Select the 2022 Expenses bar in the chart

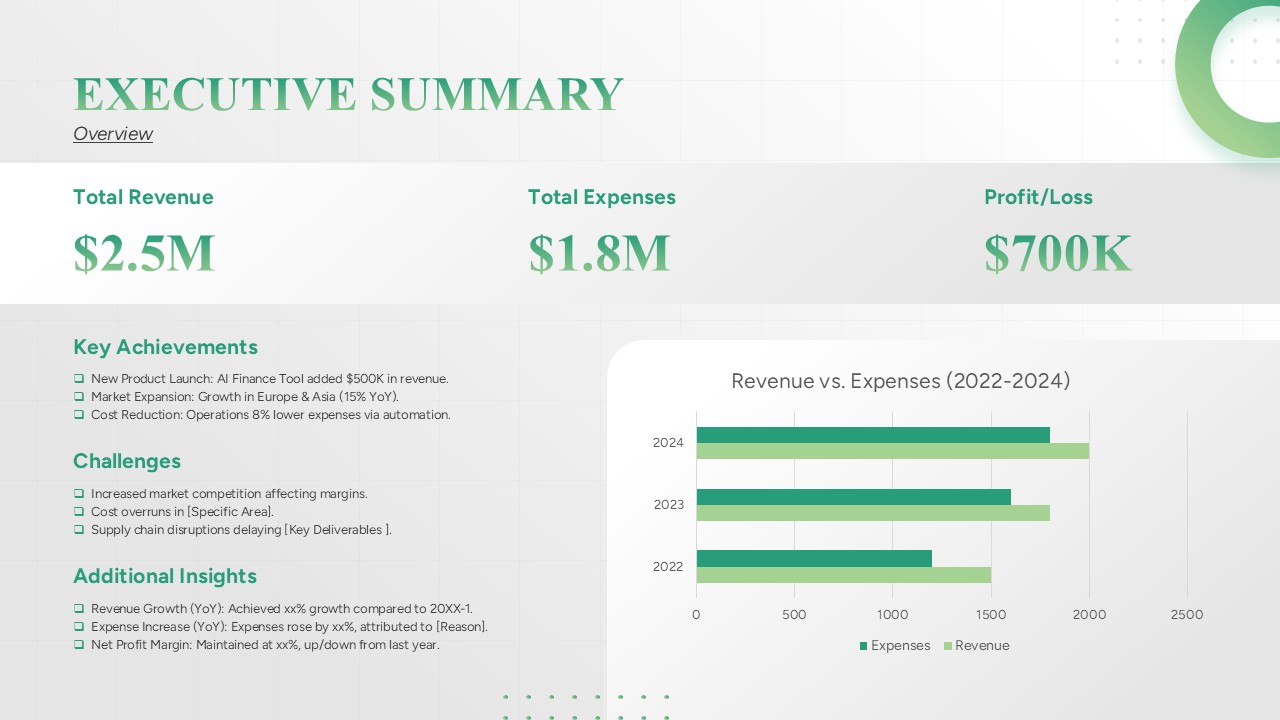pyautogui.click(x=814, y=558)
